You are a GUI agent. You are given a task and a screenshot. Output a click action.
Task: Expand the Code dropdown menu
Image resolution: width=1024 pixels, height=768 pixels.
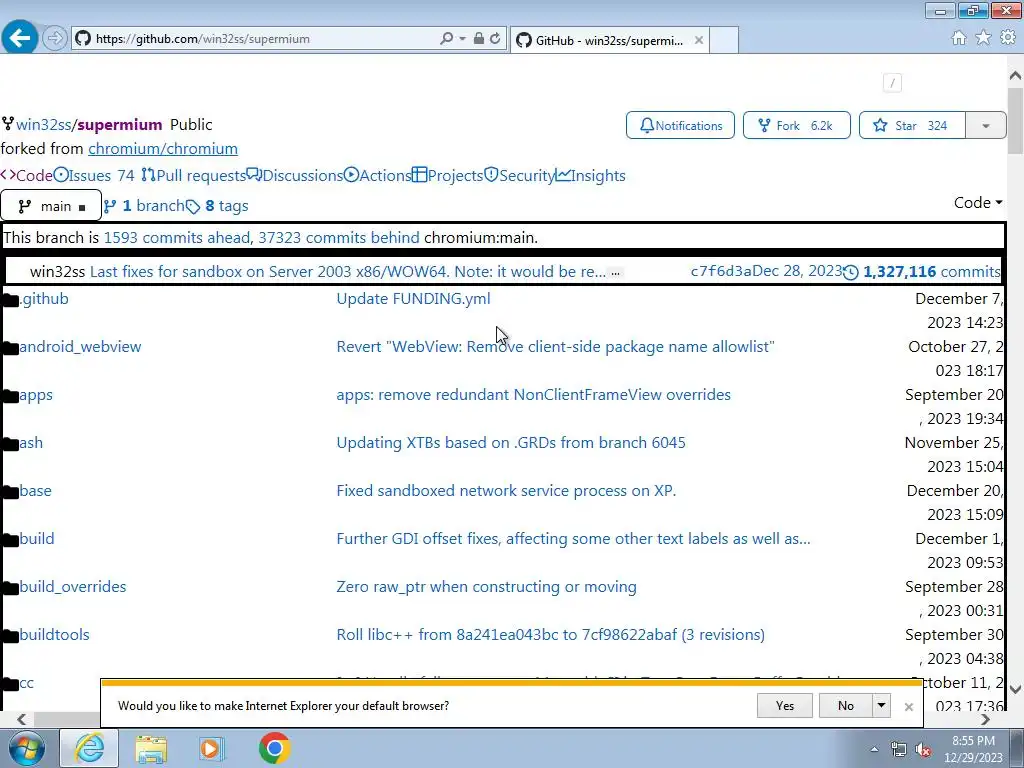[x=978, y=203]
